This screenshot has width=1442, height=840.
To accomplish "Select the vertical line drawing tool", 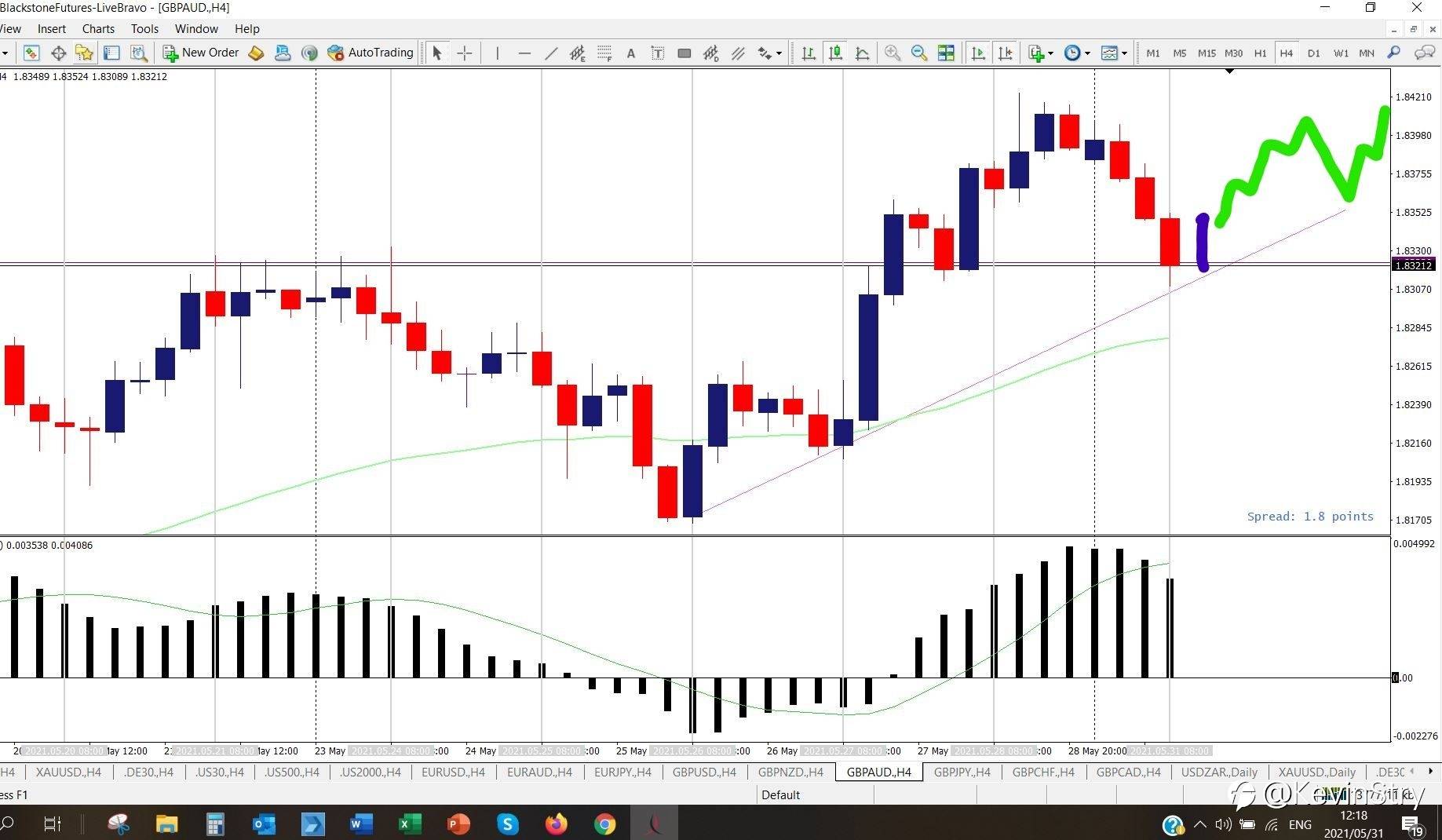I will coord(497,53).
